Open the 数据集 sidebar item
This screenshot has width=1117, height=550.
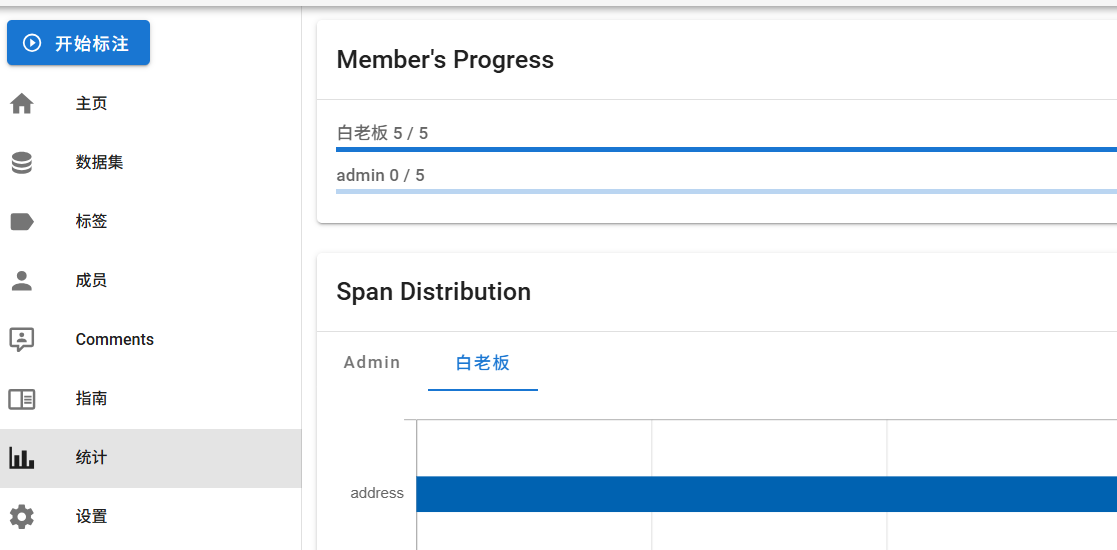150,162
